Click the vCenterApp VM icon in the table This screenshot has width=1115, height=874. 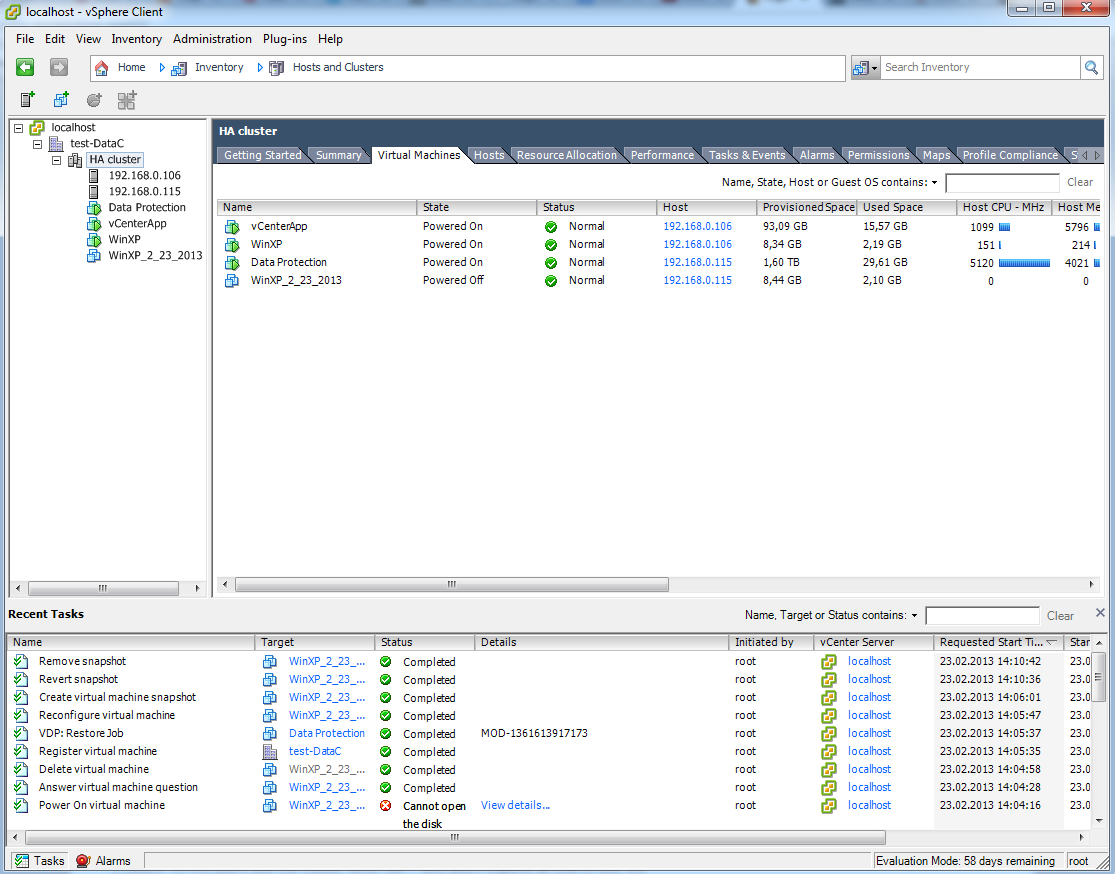click(232, 227)
